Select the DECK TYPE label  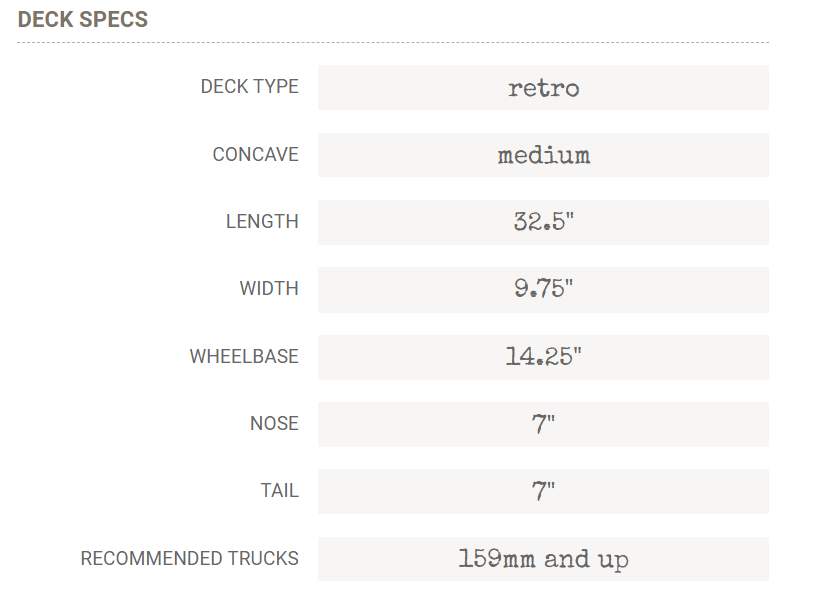pyautogui.click(x=249, y=87)
